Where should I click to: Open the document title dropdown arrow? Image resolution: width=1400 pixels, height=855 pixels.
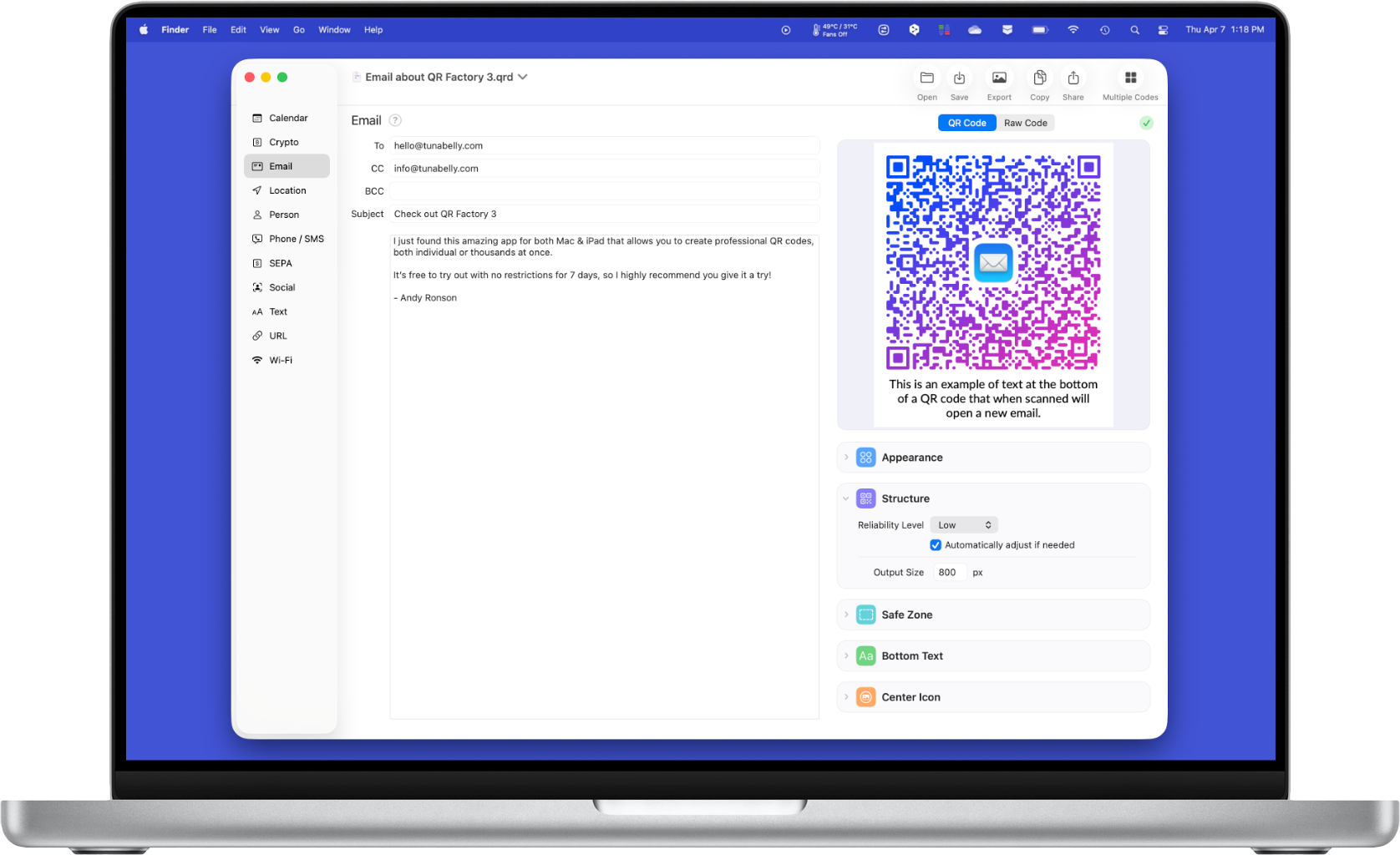(523, 77)
